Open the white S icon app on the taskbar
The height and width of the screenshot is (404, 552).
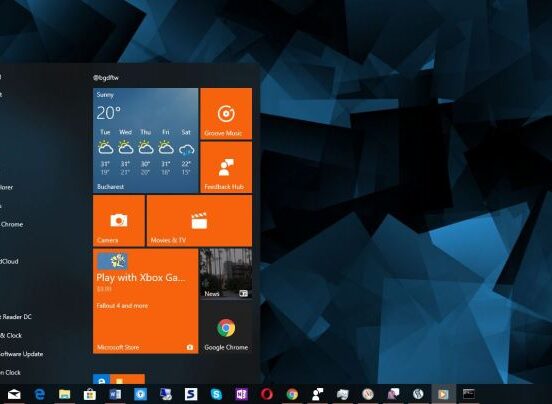point(191,394)
